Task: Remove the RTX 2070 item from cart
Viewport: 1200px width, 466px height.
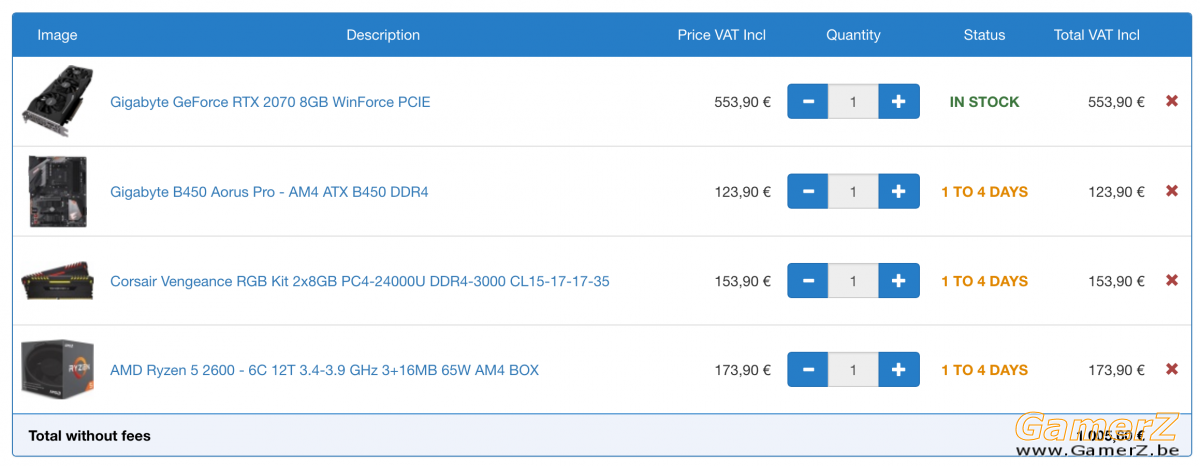Action: coord(1172,101)
